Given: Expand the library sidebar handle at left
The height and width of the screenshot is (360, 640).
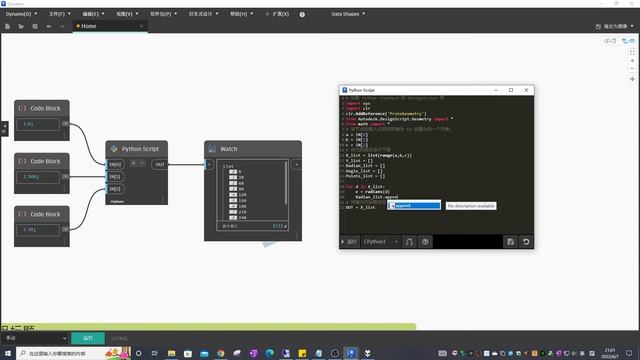Looking at the screenshot, I should coord(4,129).
